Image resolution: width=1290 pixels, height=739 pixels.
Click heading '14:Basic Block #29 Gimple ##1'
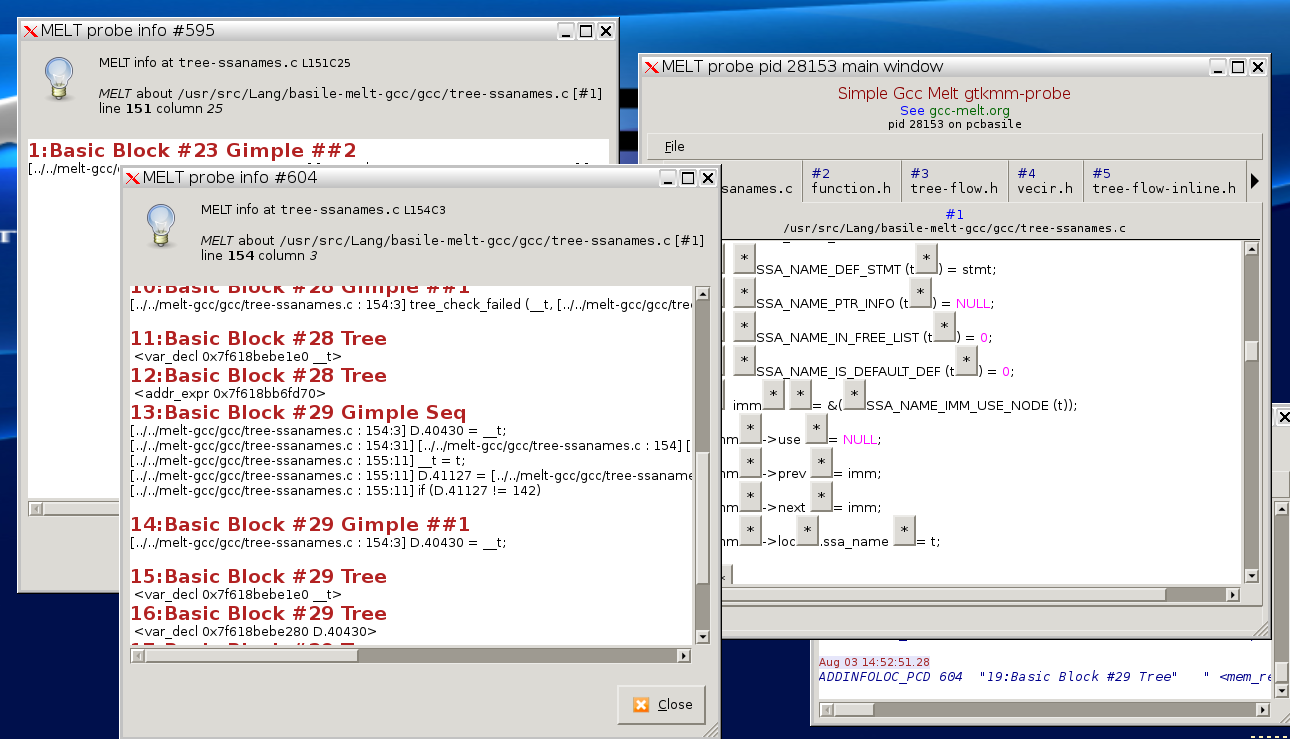[x=300, y=525]
